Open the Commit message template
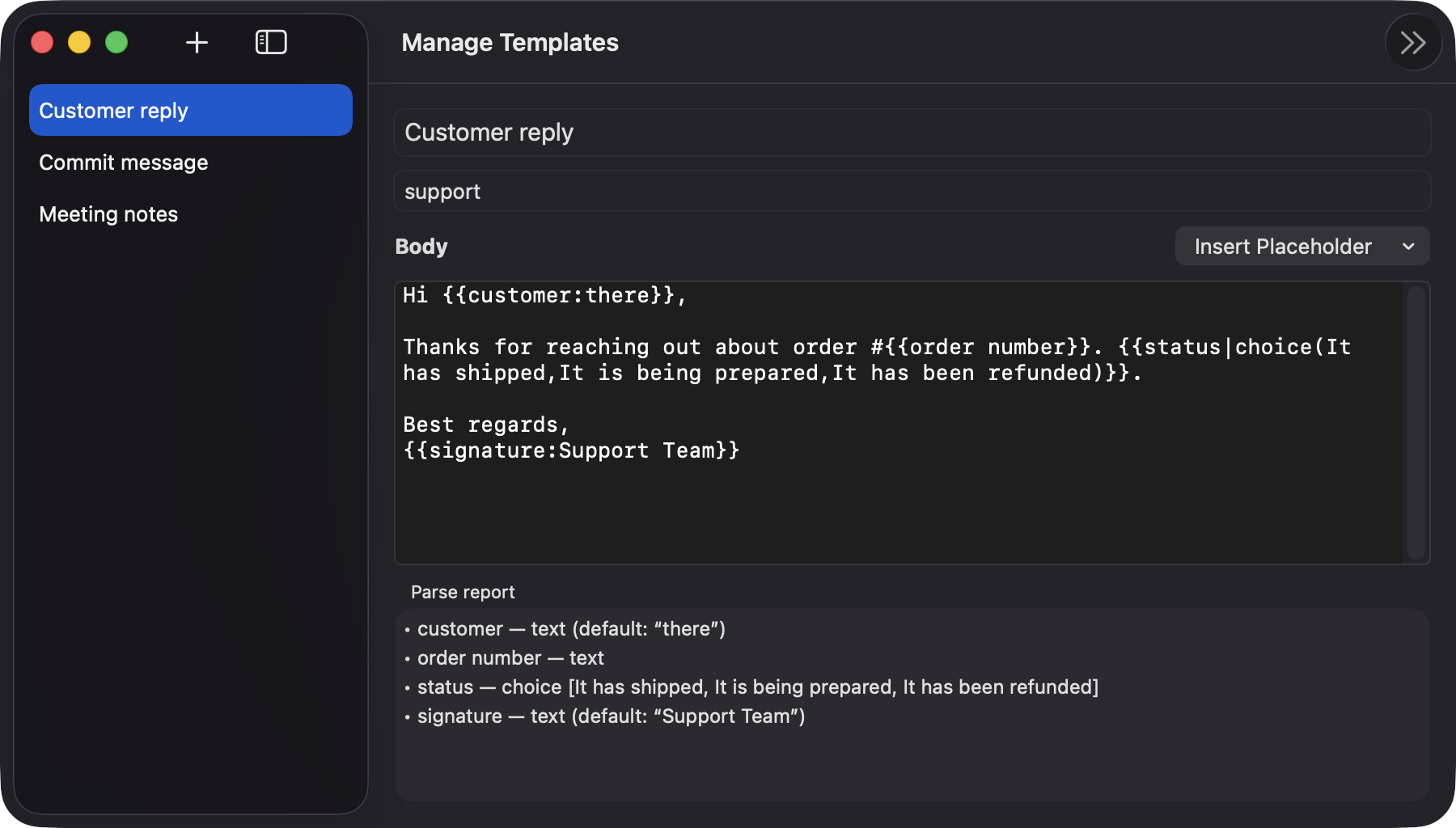Image resolution: width=1456 pixels, height=828 pixels. [191, 162]
